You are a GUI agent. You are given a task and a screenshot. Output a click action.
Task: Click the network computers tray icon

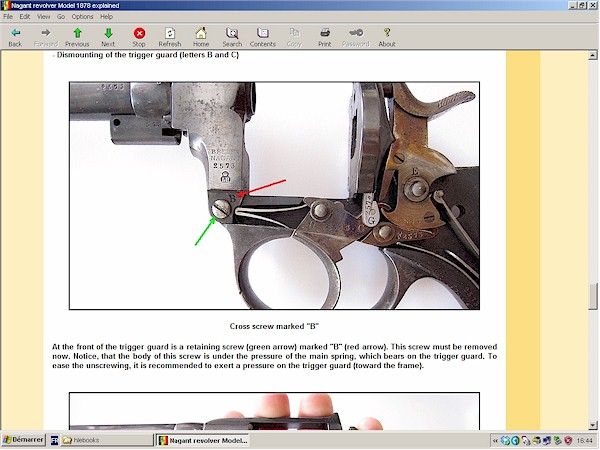tap(547, 441)
